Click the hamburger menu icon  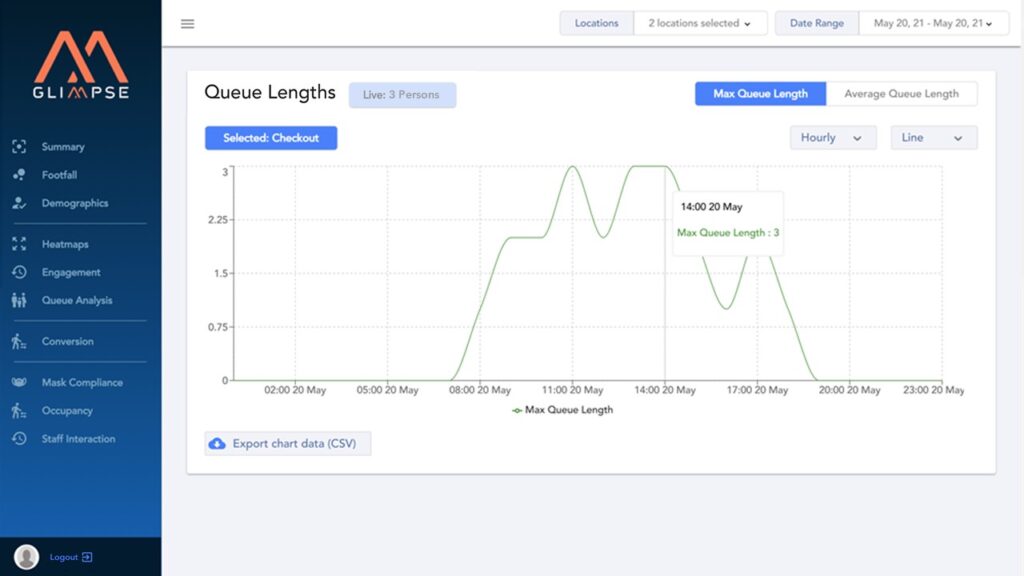coord(187,24)
